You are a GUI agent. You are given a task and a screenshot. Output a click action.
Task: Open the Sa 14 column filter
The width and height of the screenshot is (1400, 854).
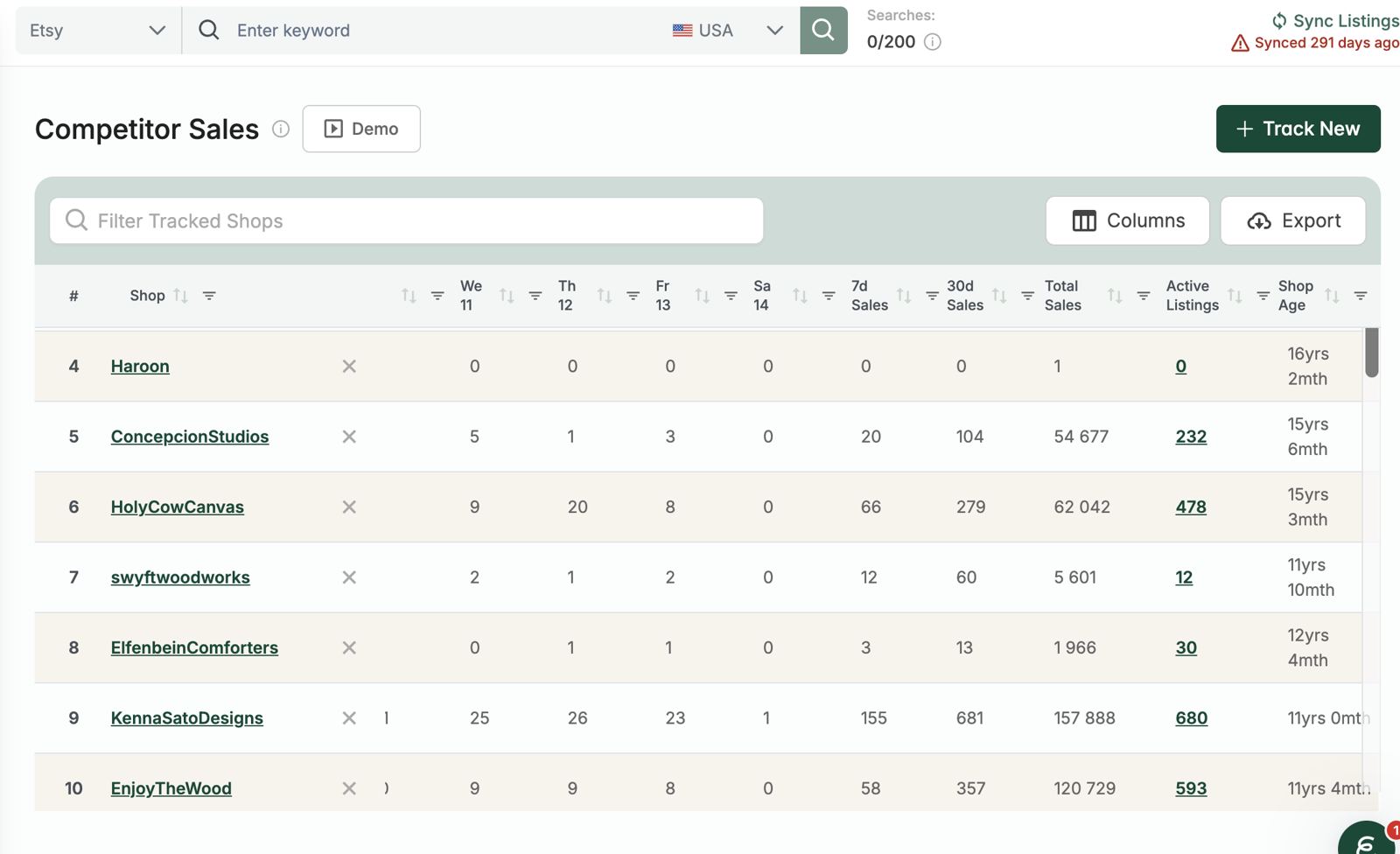[x=829, y=296]
